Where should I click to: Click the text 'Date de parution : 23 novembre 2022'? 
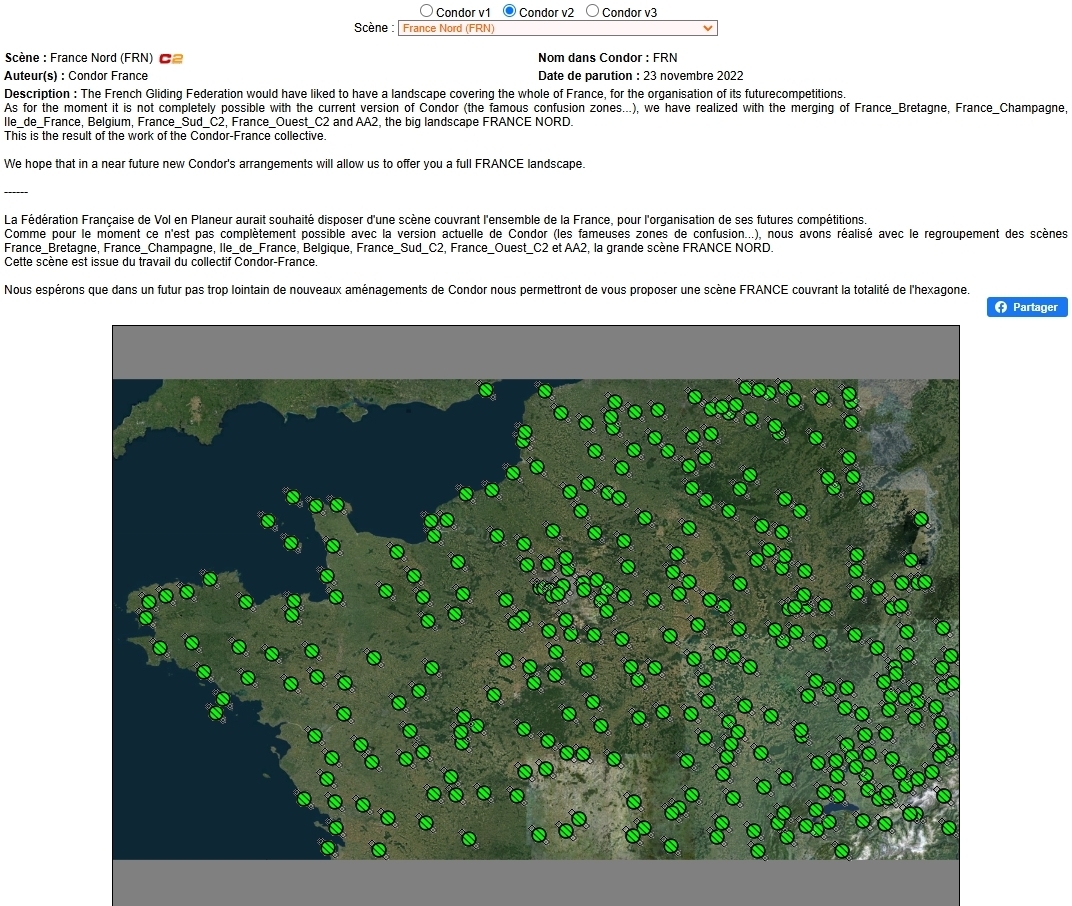pos(641,76)
